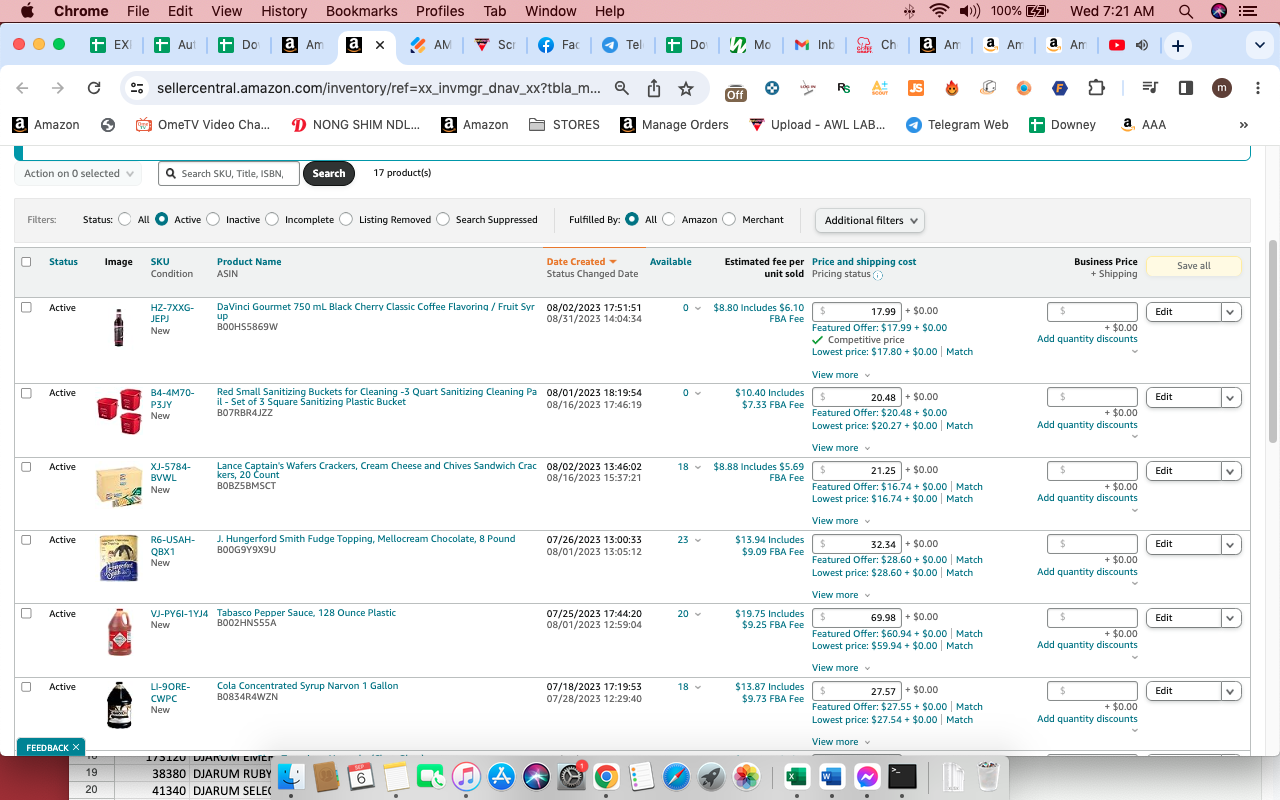Image resolution: width=1280 pixels, height=800 pixels.
Task: Bookmark this page with the star icon
Action: [686, 88]
